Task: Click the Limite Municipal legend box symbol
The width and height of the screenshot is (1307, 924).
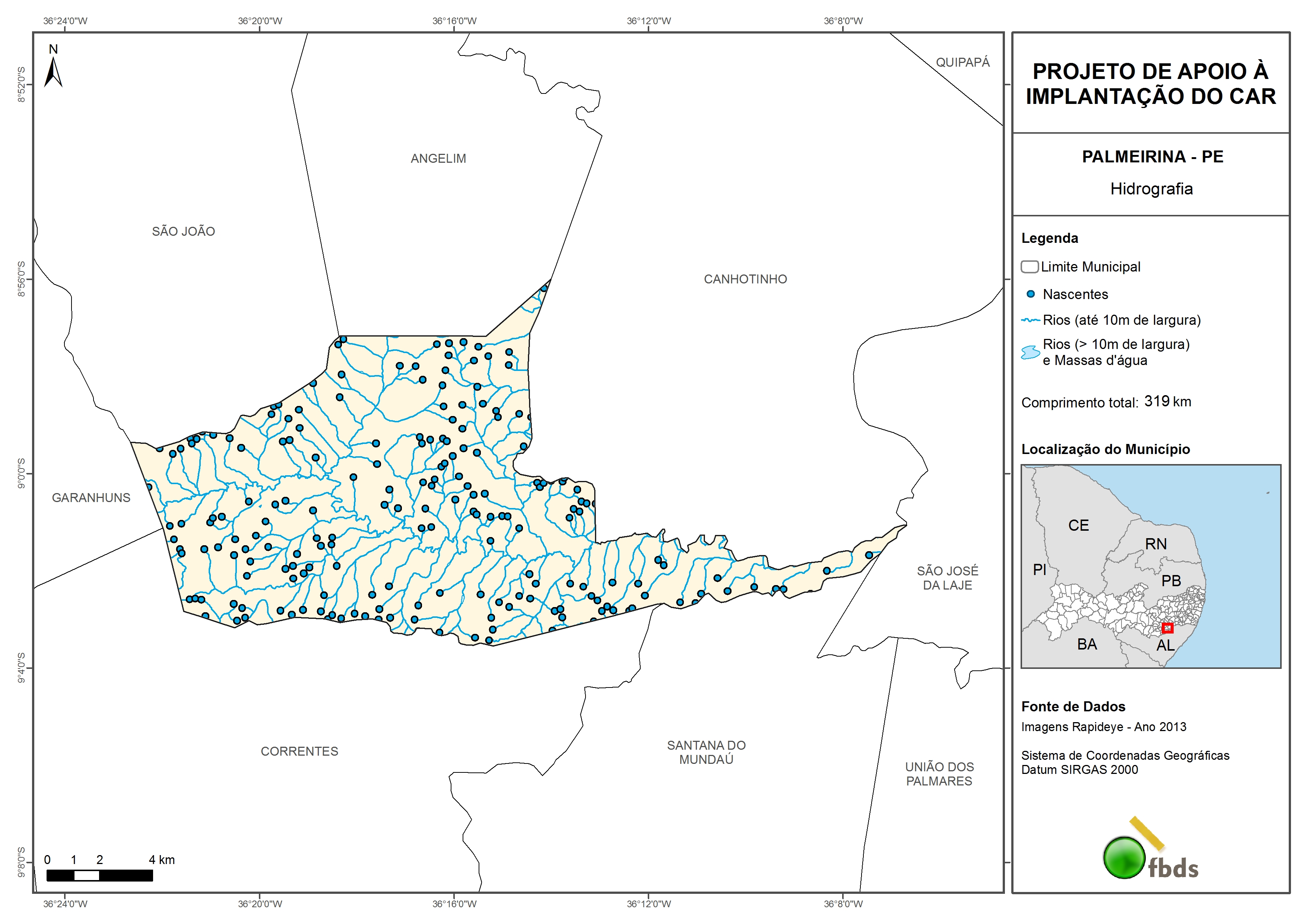Action: coord(1029,266)
